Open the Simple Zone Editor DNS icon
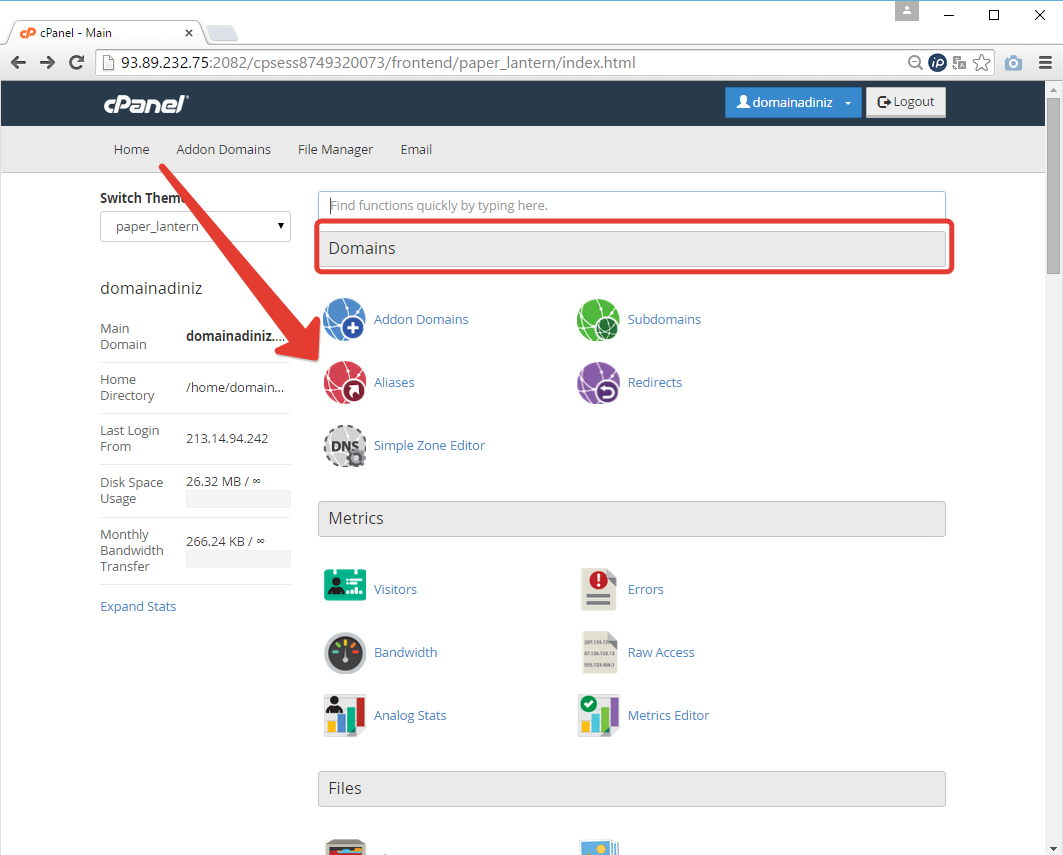The width and height of the screenshot is (1063, 855). (344, 446)
